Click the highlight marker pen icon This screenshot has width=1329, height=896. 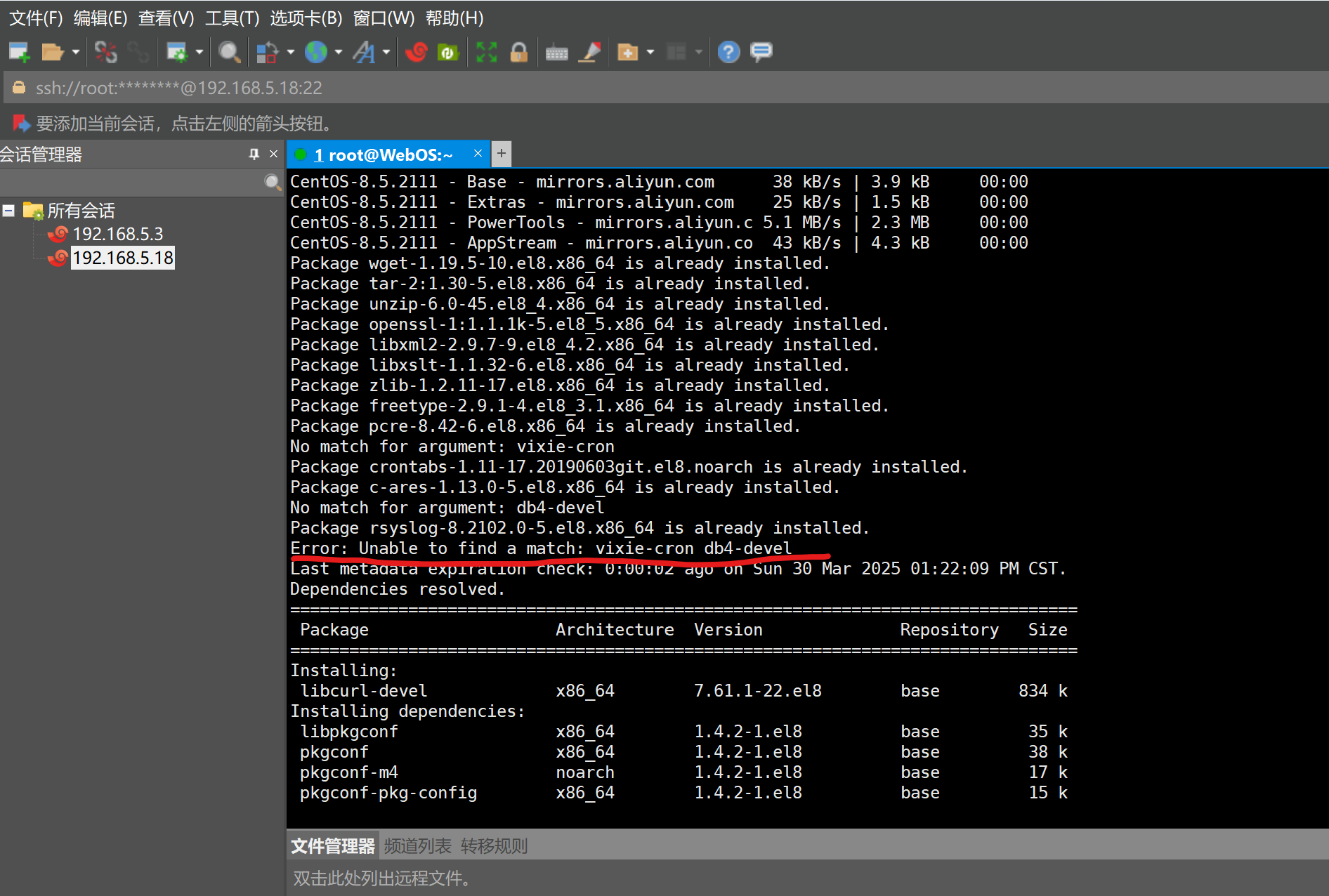tap(590, 52)
